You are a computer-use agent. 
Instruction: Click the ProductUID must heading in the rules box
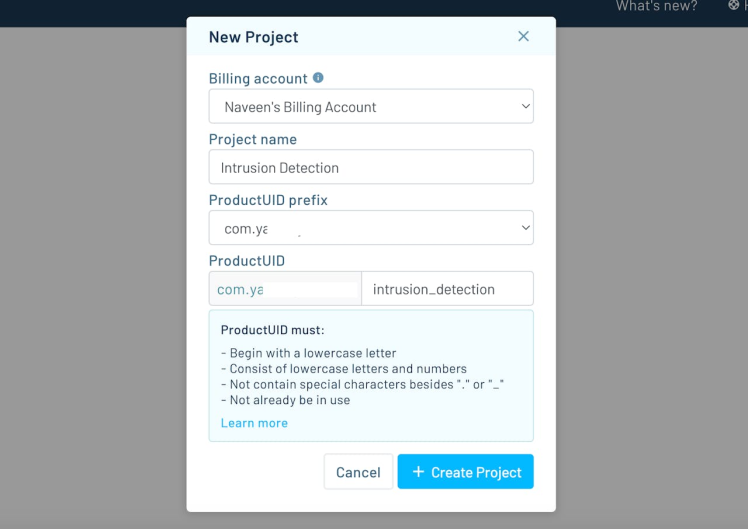click(272, 330)
